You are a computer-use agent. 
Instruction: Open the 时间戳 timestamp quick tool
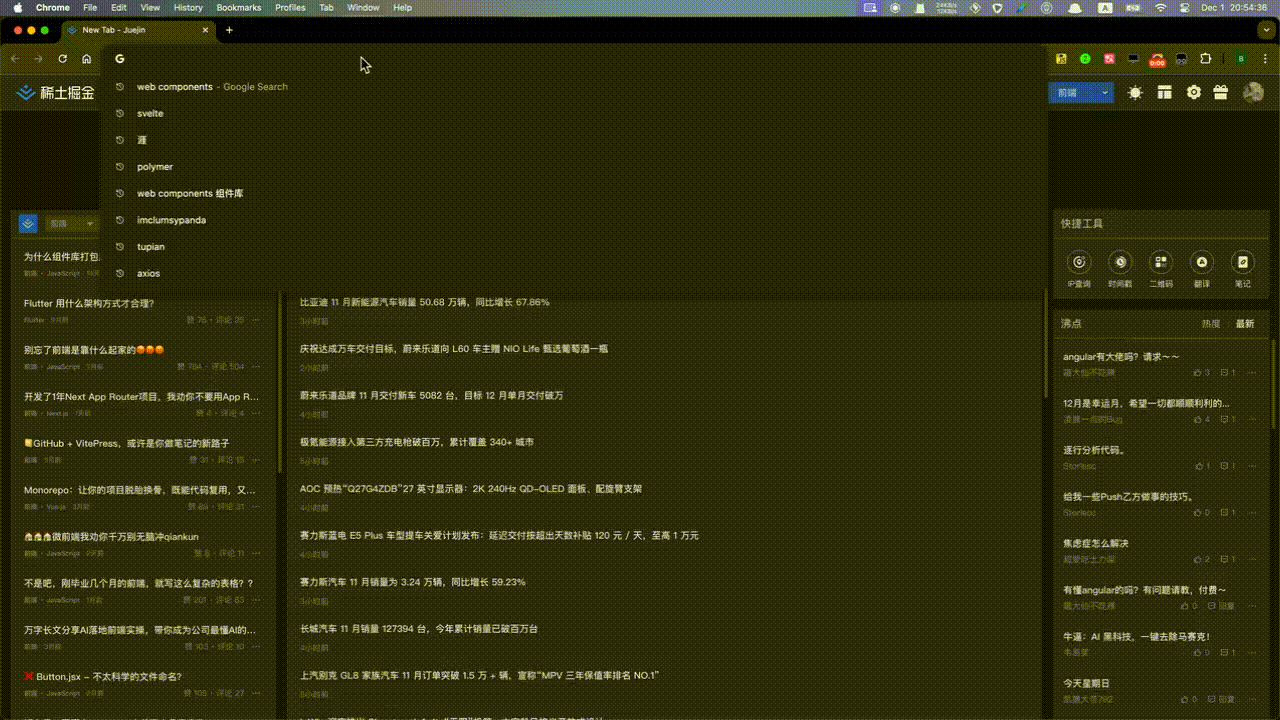[x=1119, y=262]
